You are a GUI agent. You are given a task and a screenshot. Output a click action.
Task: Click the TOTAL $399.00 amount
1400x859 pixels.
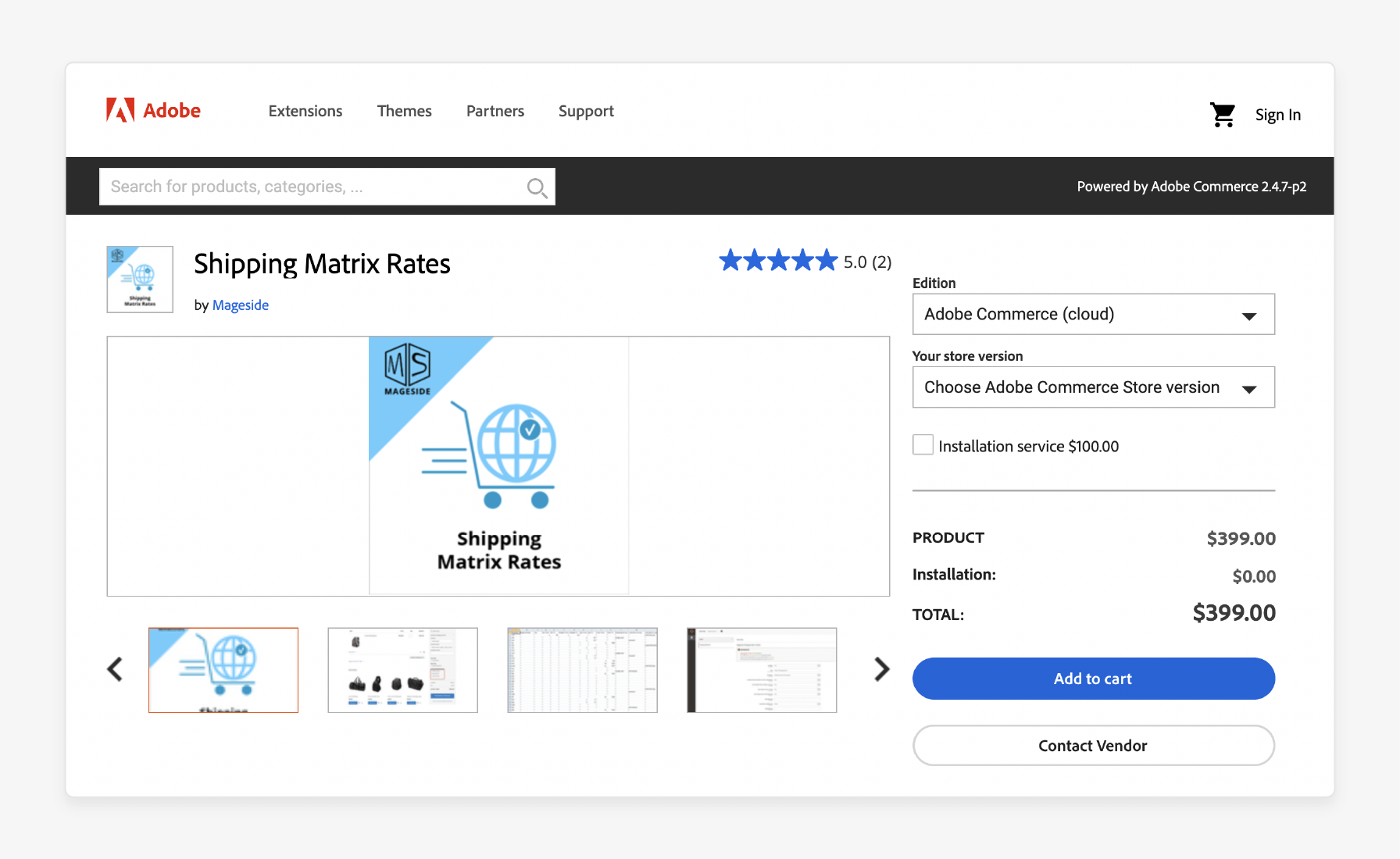click(1234, 613)
